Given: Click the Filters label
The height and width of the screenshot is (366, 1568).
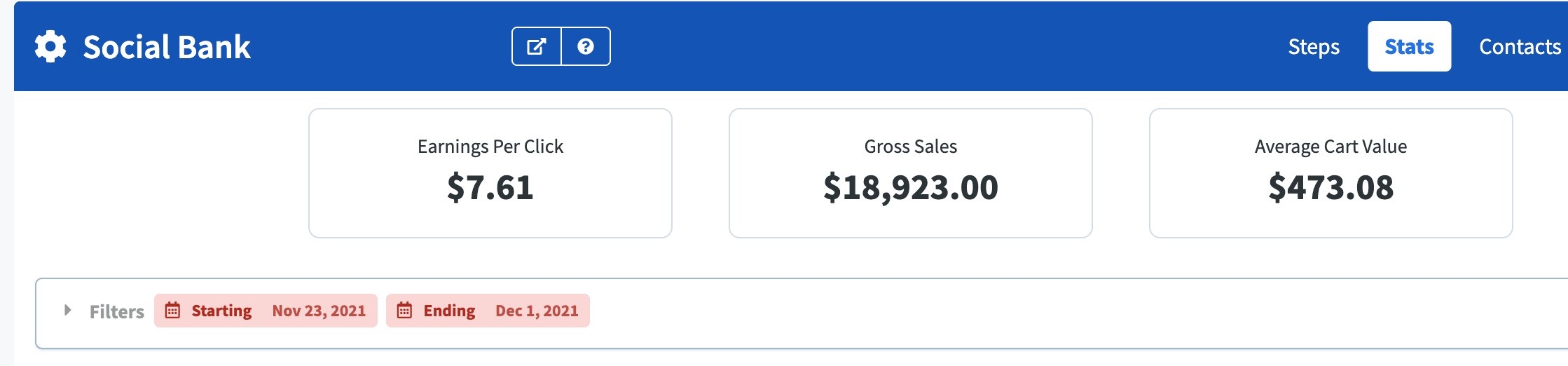Looking at the screenshot, I should (x=116, y=311).
